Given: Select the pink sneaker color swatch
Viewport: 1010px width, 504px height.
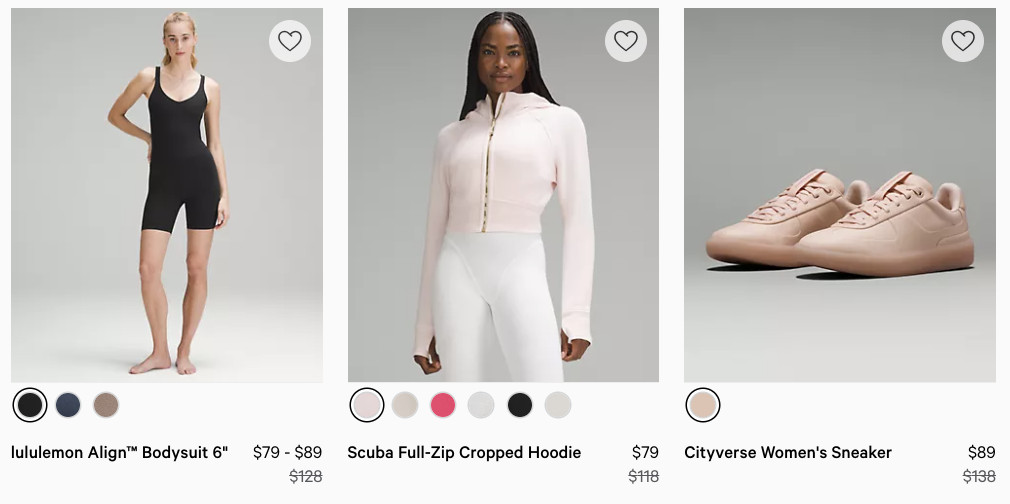Looking at the screenshot, I should click(703, 405).
